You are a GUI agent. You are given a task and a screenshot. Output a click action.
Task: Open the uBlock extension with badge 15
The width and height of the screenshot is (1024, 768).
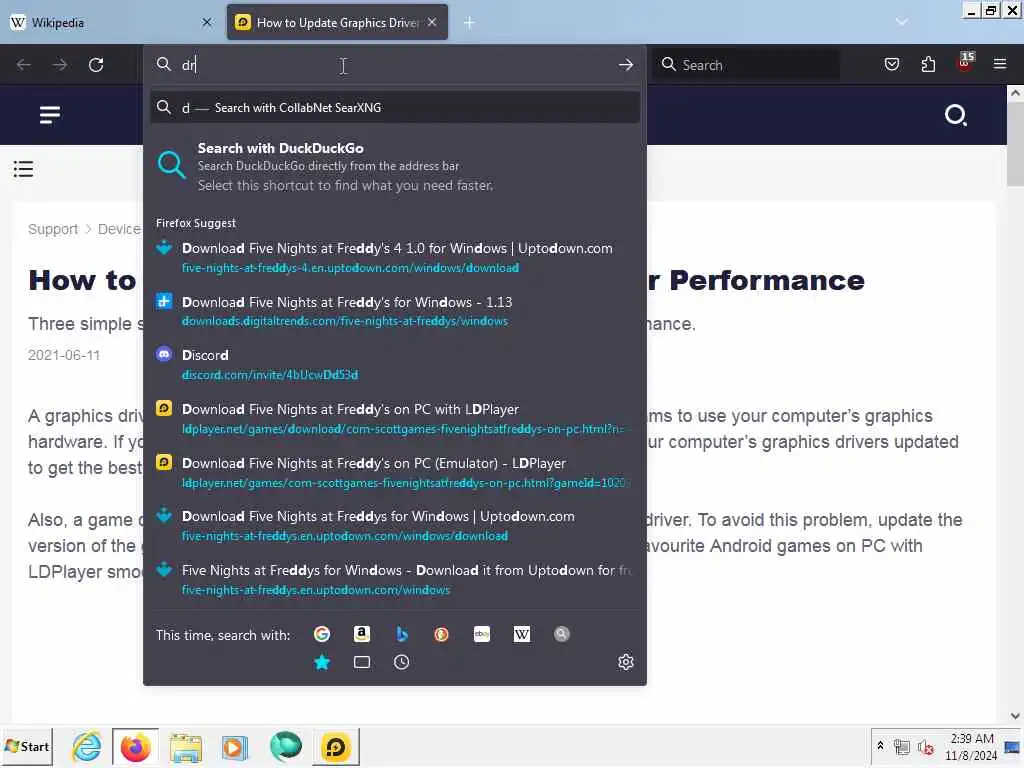tap(965, 62)
